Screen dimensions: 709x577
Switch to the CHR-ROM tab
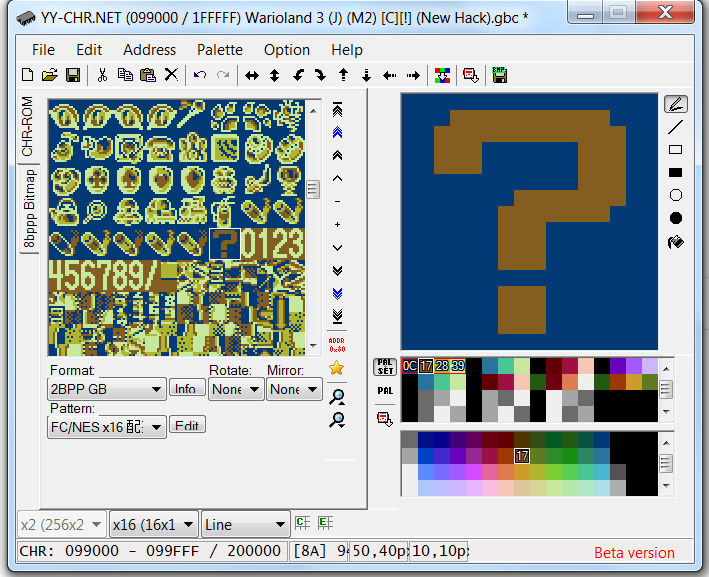(x=28, y=127)
